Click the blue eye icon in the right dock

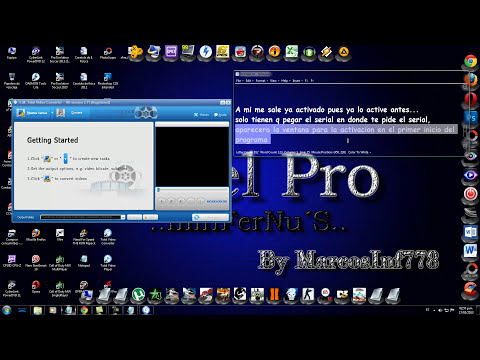click(470, 175)
